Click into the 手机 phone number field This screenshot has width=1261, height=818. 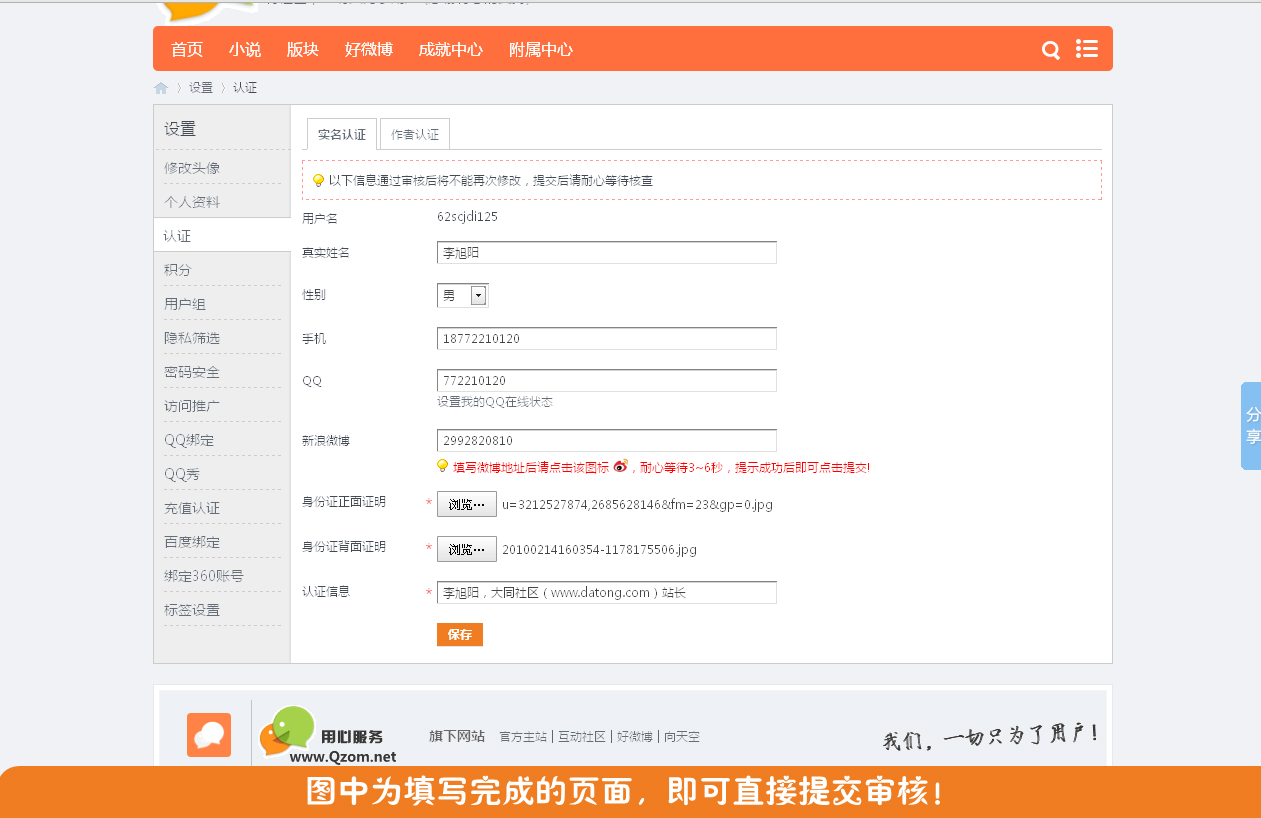[606, 339]
